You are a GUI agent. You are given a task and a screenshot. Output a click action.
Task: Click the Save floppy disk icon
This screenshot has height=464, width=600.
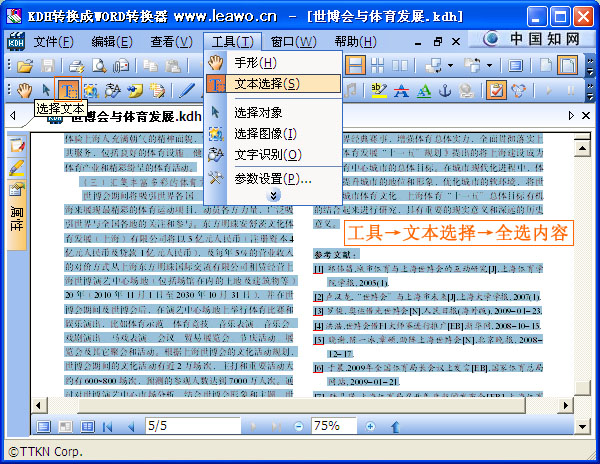pos(47,66)
